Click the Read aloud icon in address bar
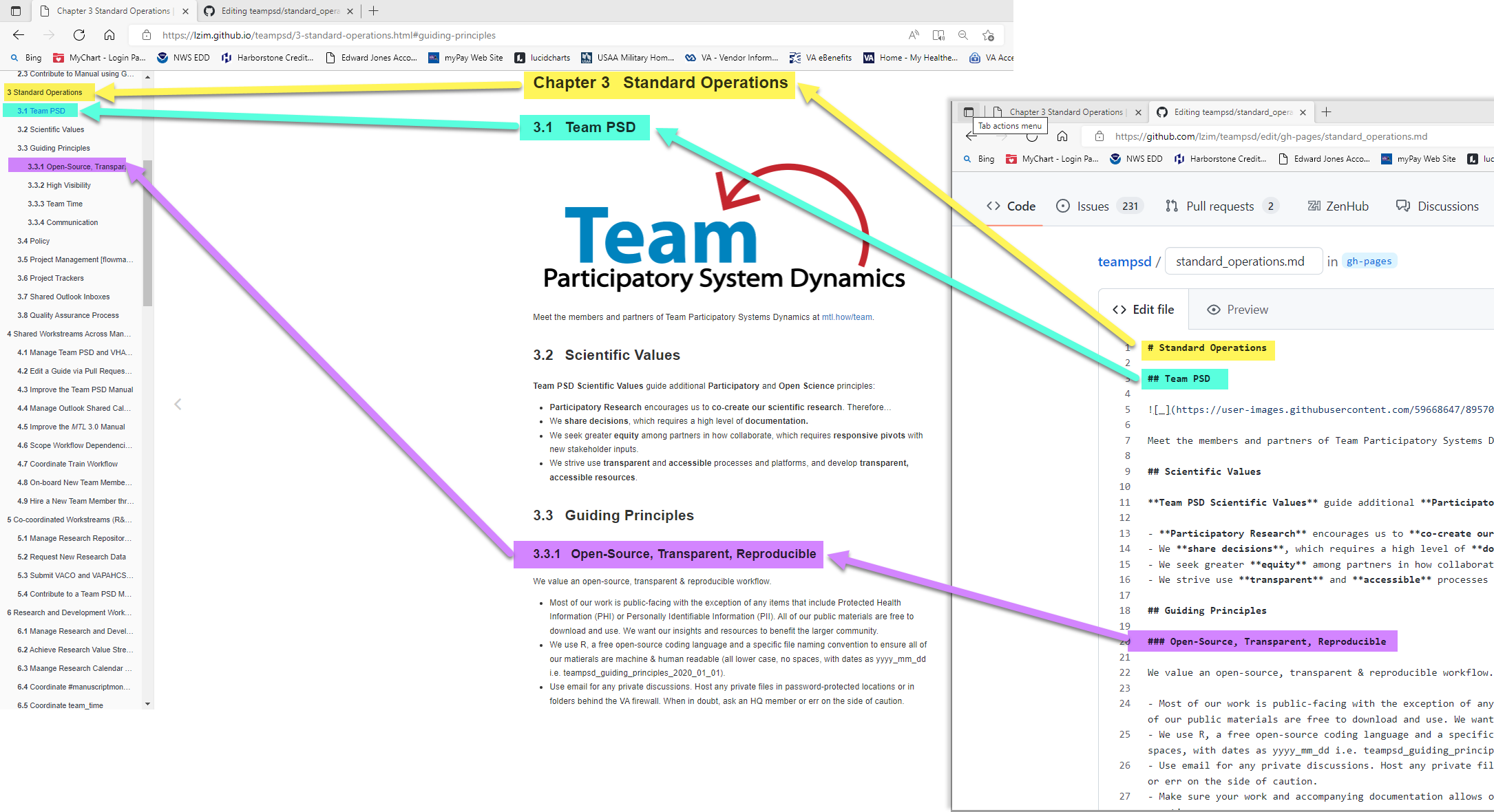The image size is (1494, 812). (914, 35)
